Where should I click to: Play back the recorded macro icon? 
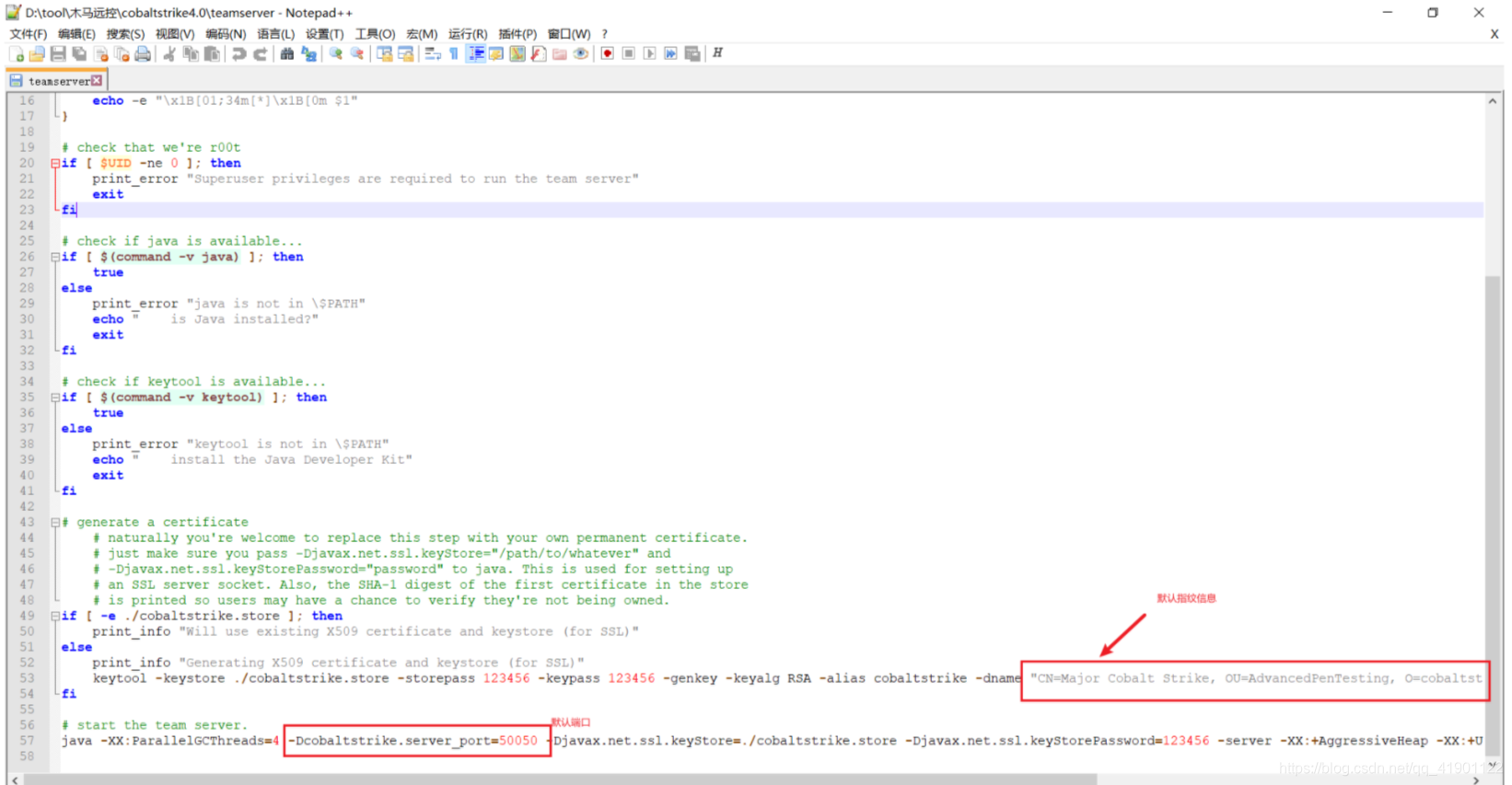[x=650, y=54]
